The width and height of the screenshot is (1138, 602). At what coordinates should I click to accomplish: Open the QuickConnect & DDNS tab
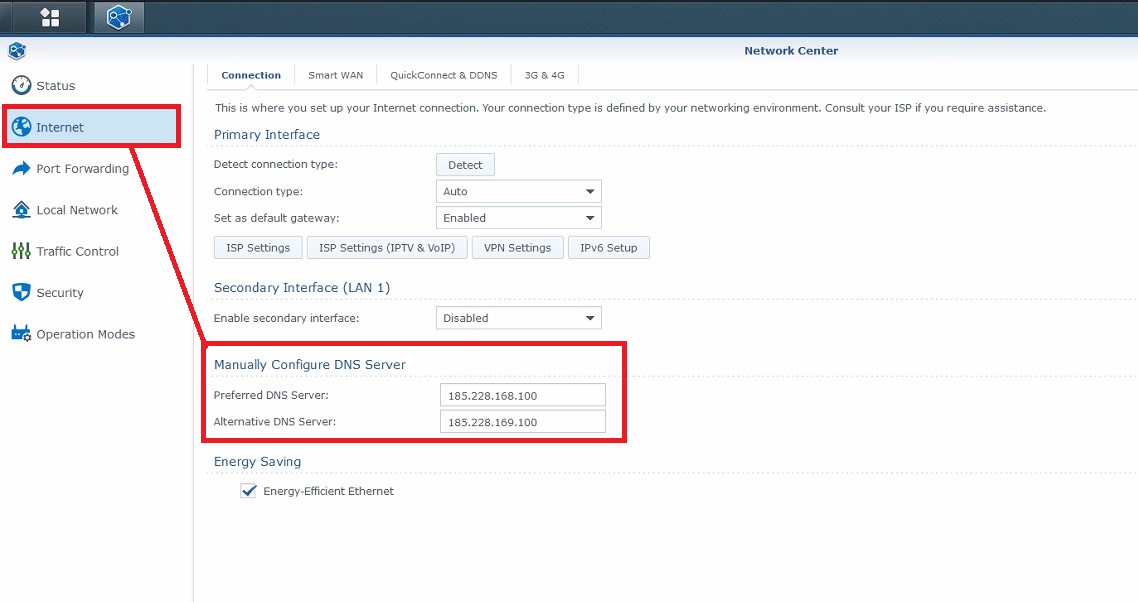pyautogui.click(x=443, y=75)
